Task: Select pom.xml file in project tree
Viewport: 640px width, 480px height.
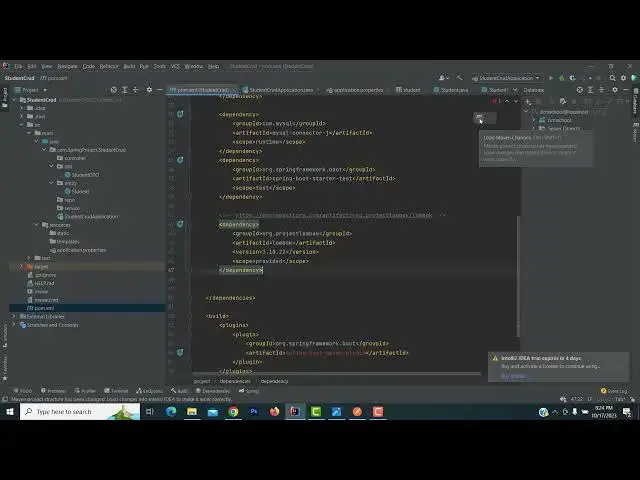Action: (44, 308)
